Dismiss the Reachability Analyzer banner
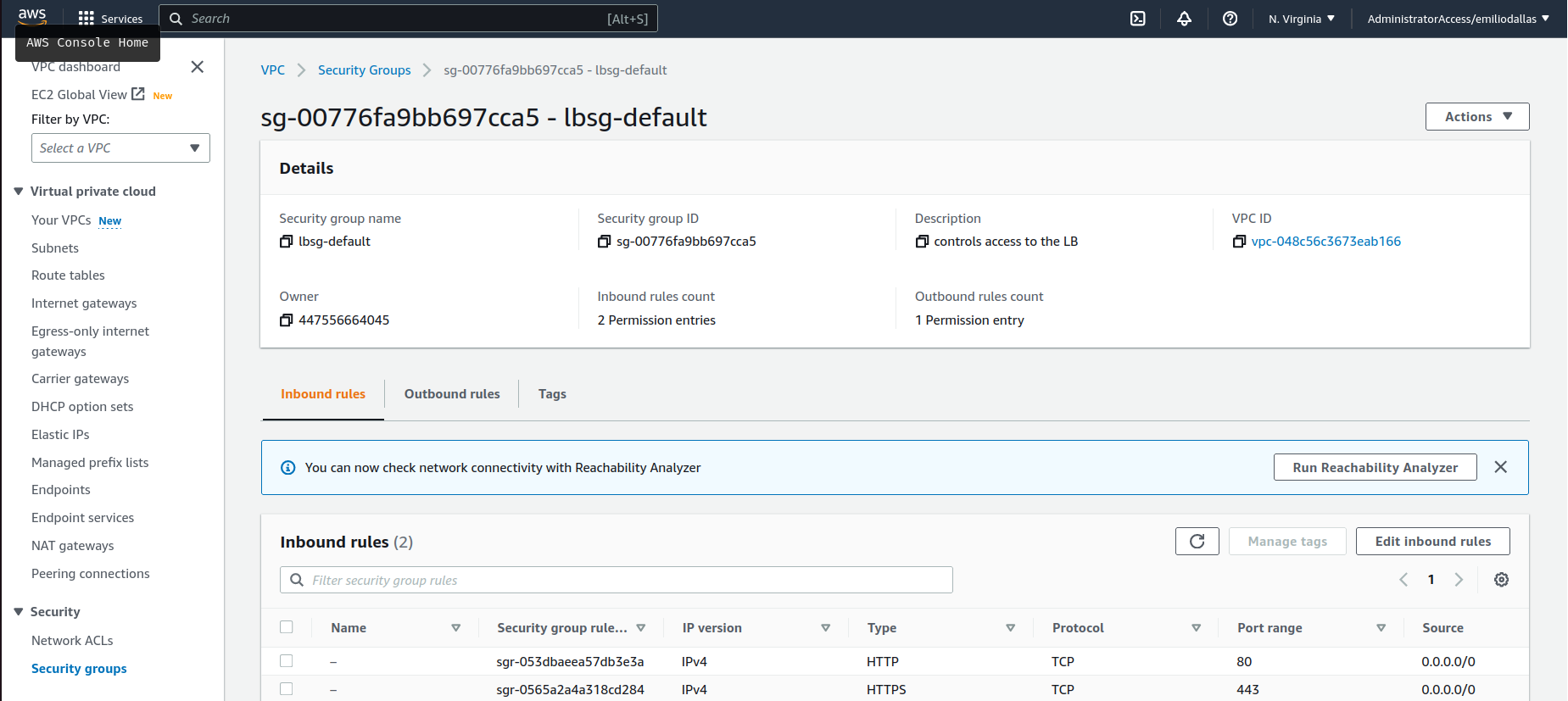This screenshot has height=701, width=1568. pos(1500,467)
